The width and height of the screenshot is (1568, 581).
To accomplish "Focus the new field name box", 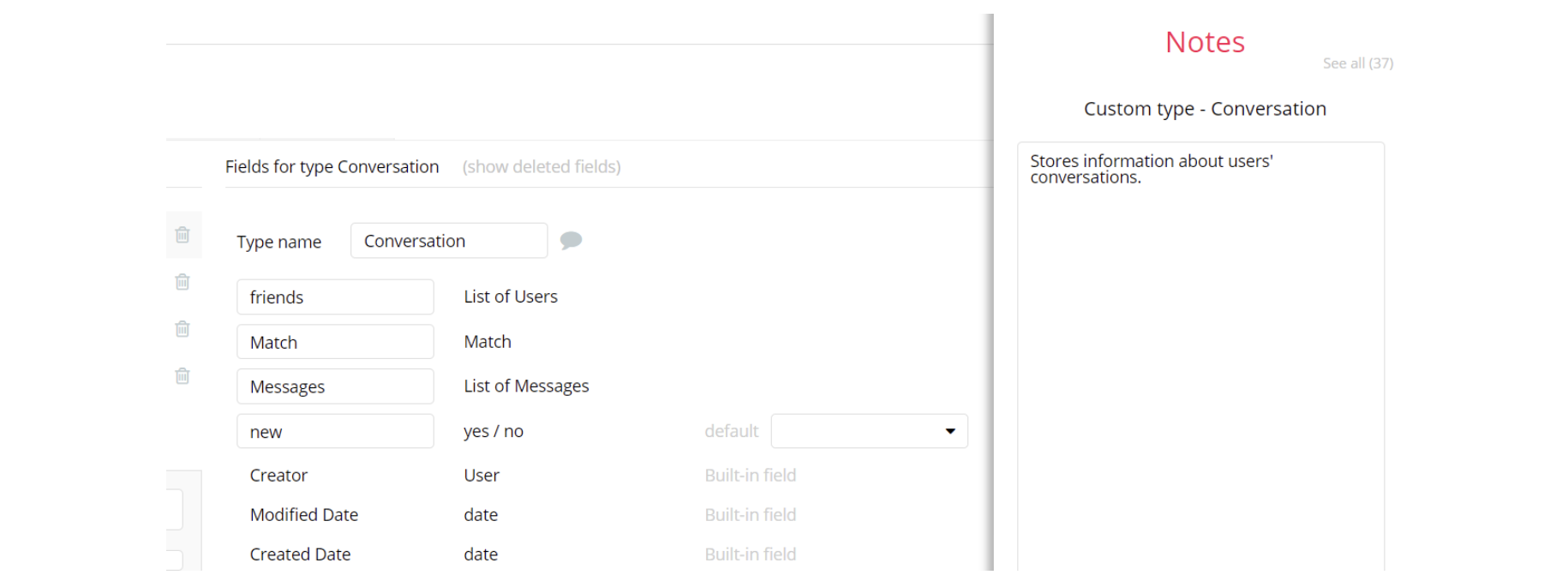I will [x=335, y=432].
